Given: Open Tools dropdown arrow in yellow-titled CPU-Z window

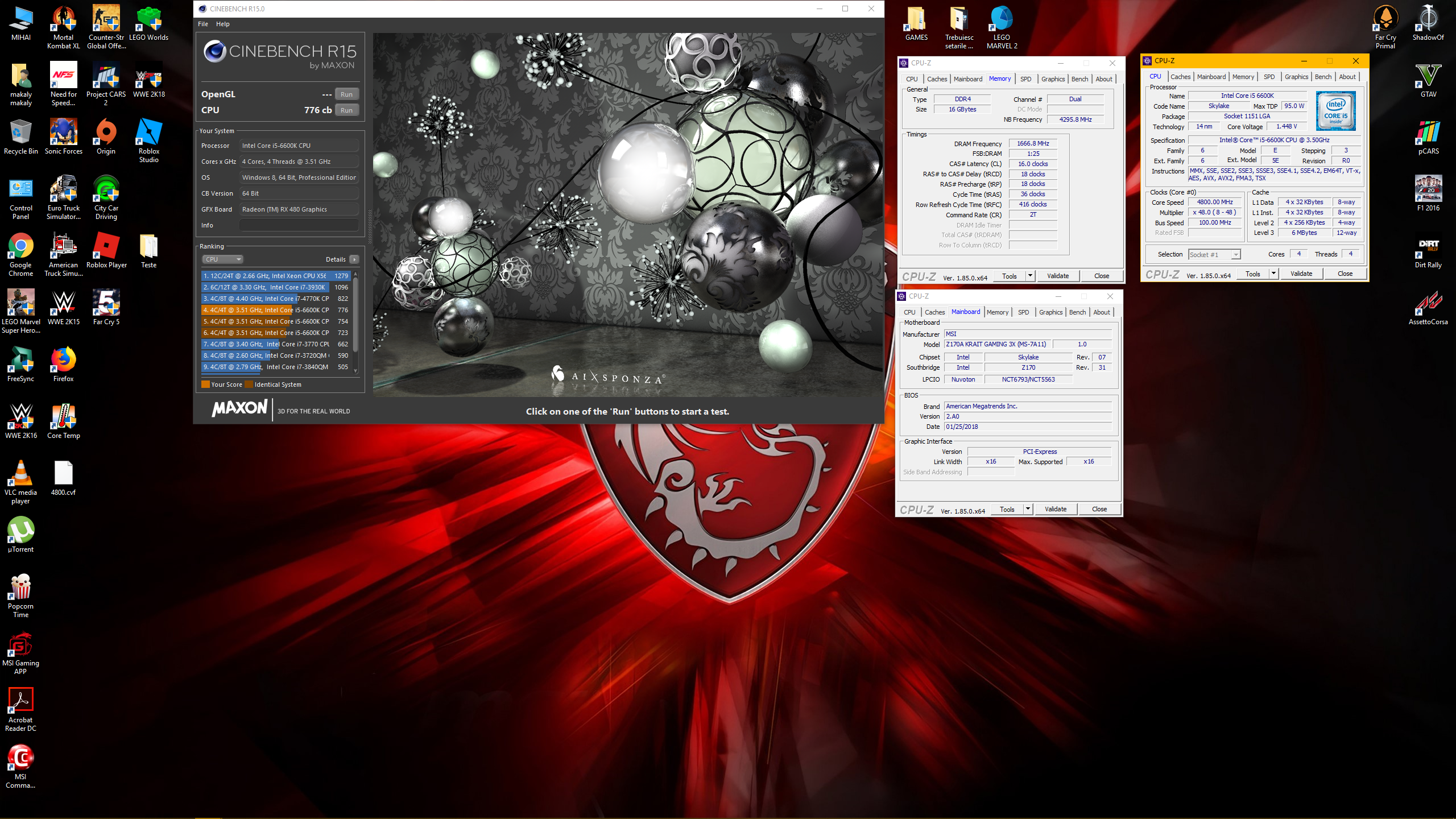Looking at the screenshot, I should 1273,274.
